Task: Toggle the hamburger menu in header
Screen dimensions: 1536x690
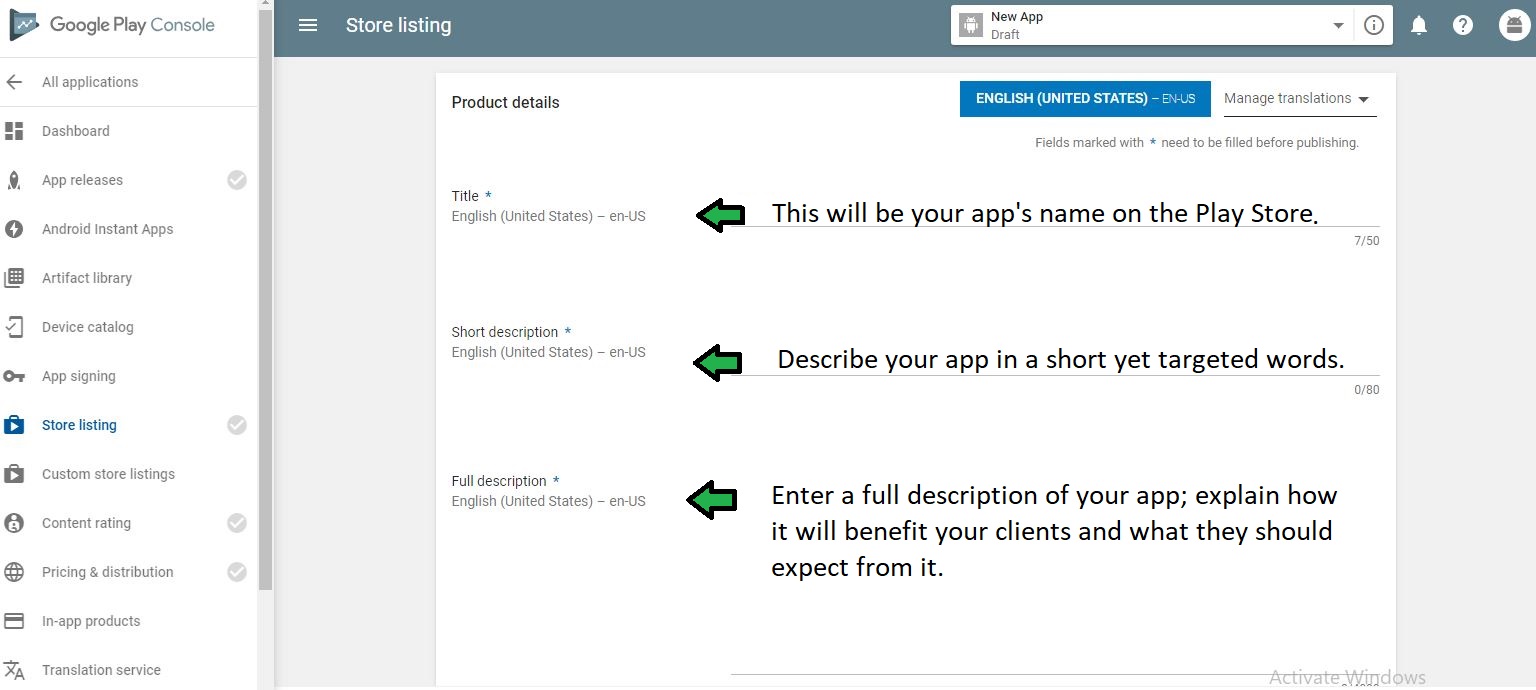Action: tap(308, 25)
